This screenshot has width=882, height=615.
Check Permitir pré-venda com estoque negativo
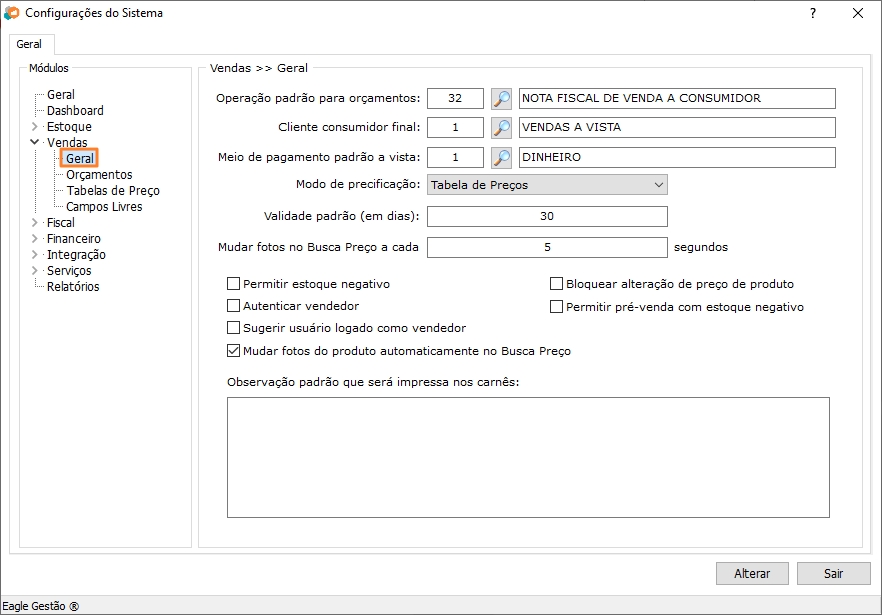557,307
